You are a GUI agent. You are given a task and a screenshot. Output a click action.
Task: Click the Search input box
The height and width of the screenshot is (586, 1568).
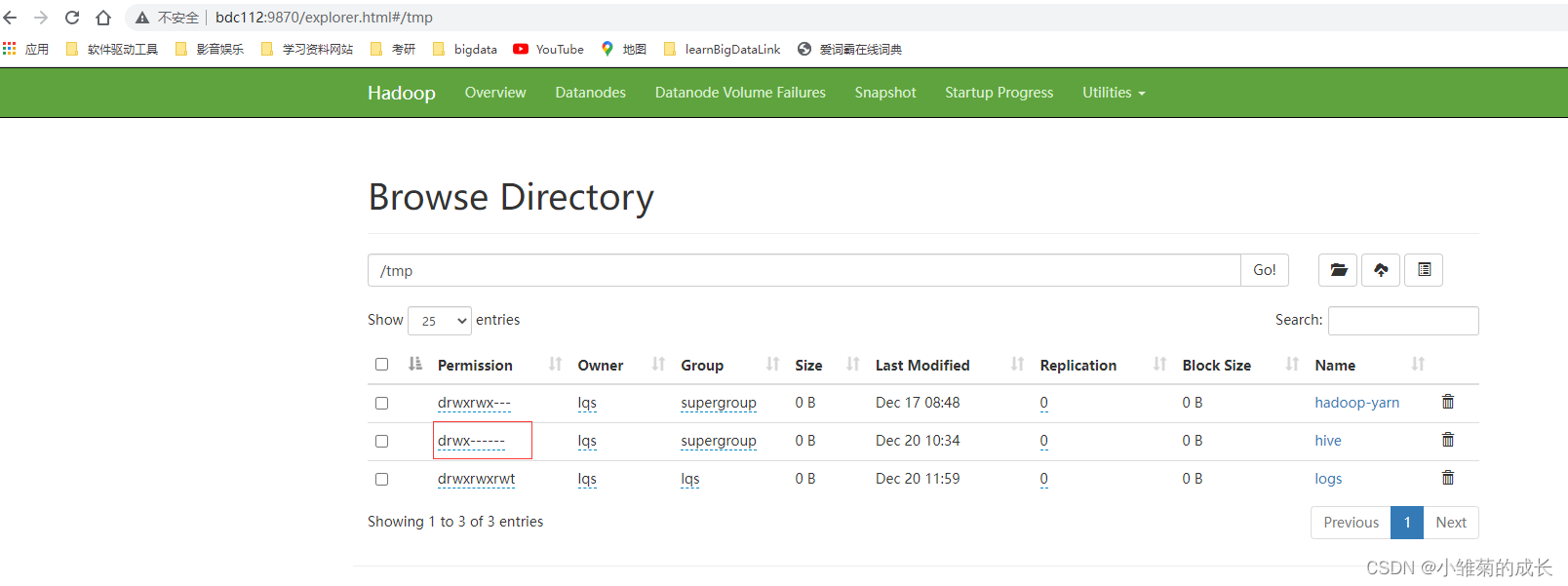(x=1403, y=321)
